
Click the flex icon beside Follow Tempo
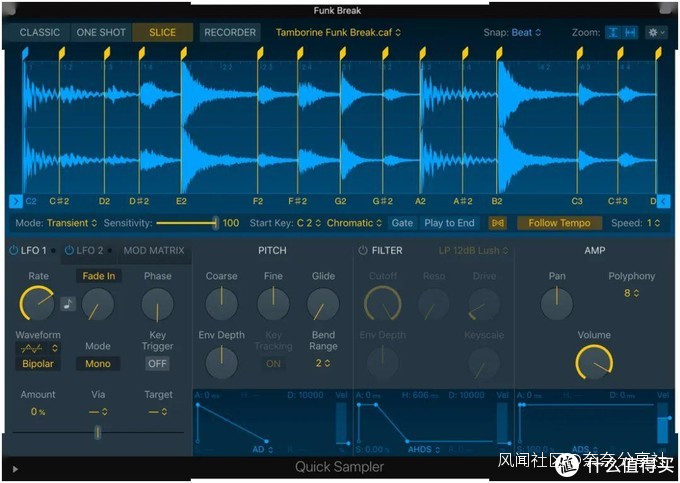(x=497, y=223)
